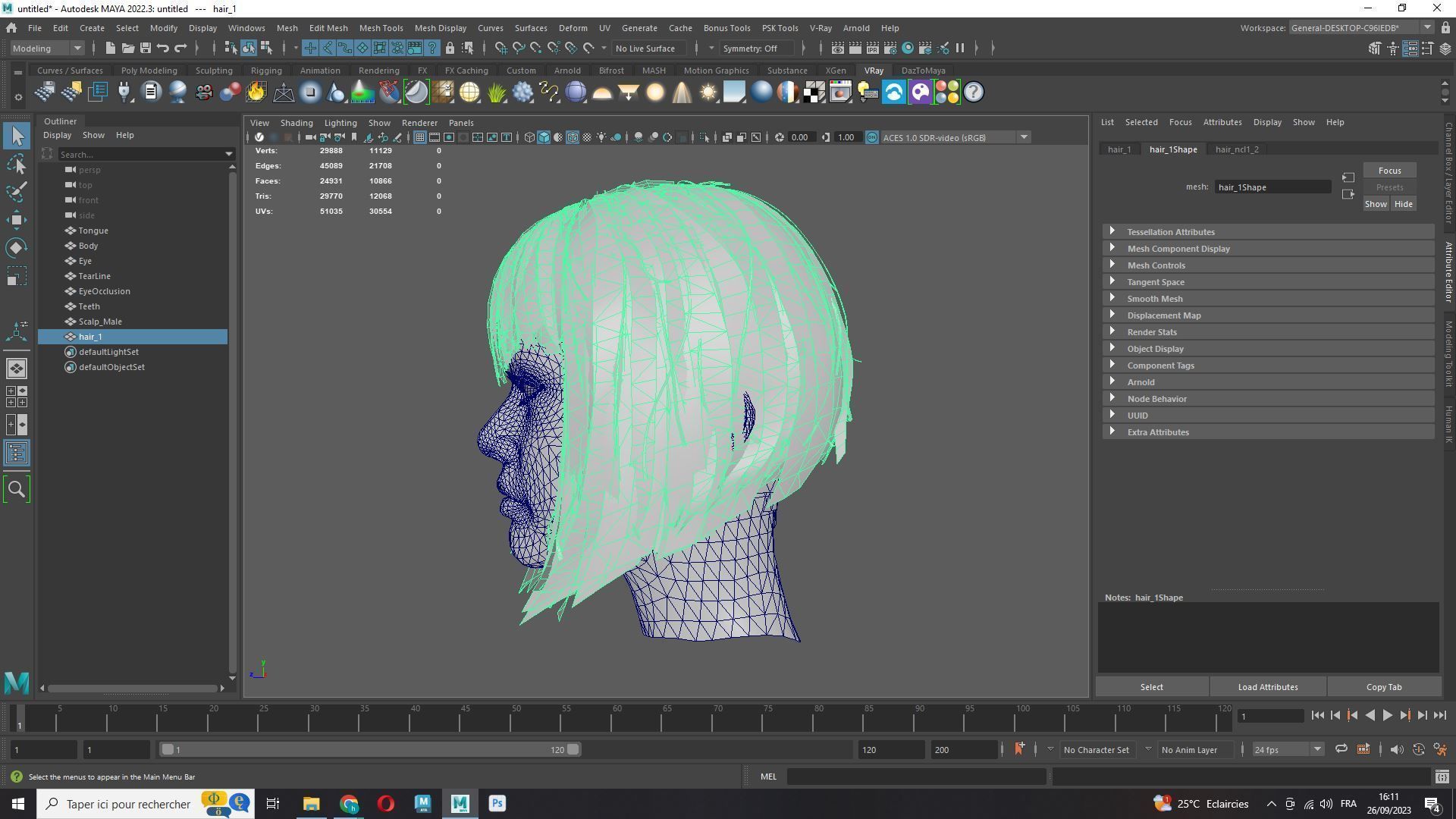
Task: Expand the Render Stats section
Action: 1268,332
